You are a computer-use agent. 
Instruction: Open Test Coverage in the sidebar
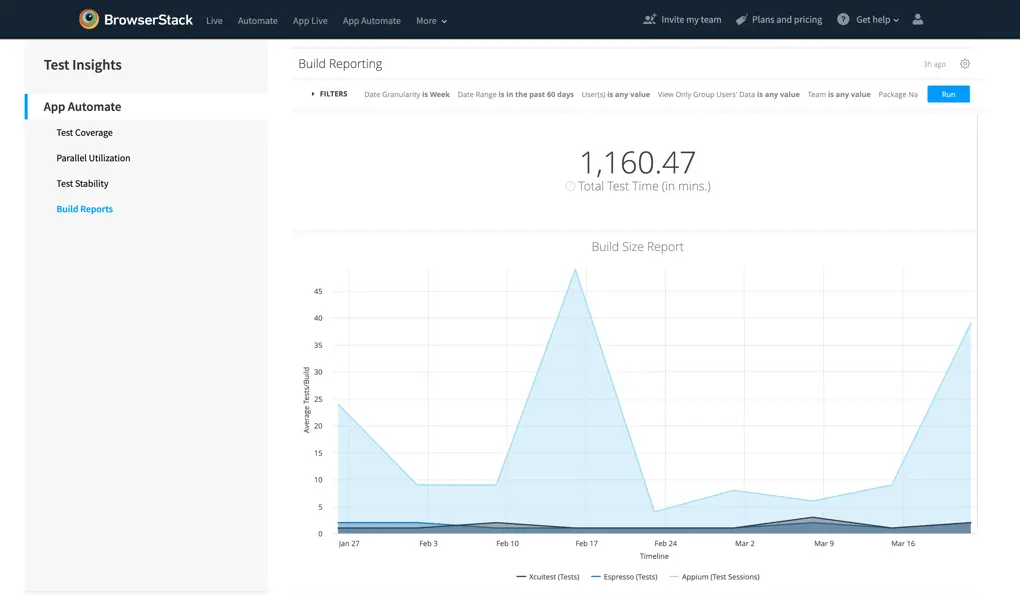(84, 133)
